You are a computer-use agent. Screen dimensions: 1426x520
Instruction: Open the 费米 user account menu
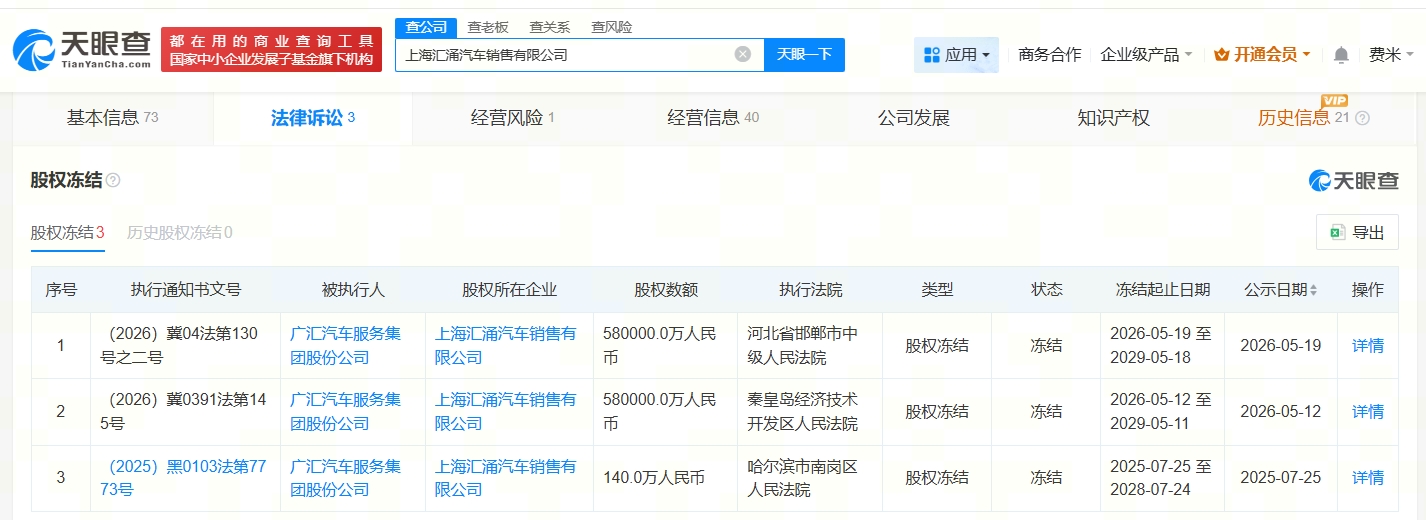pyautogui.click(x=1391, y=55)
